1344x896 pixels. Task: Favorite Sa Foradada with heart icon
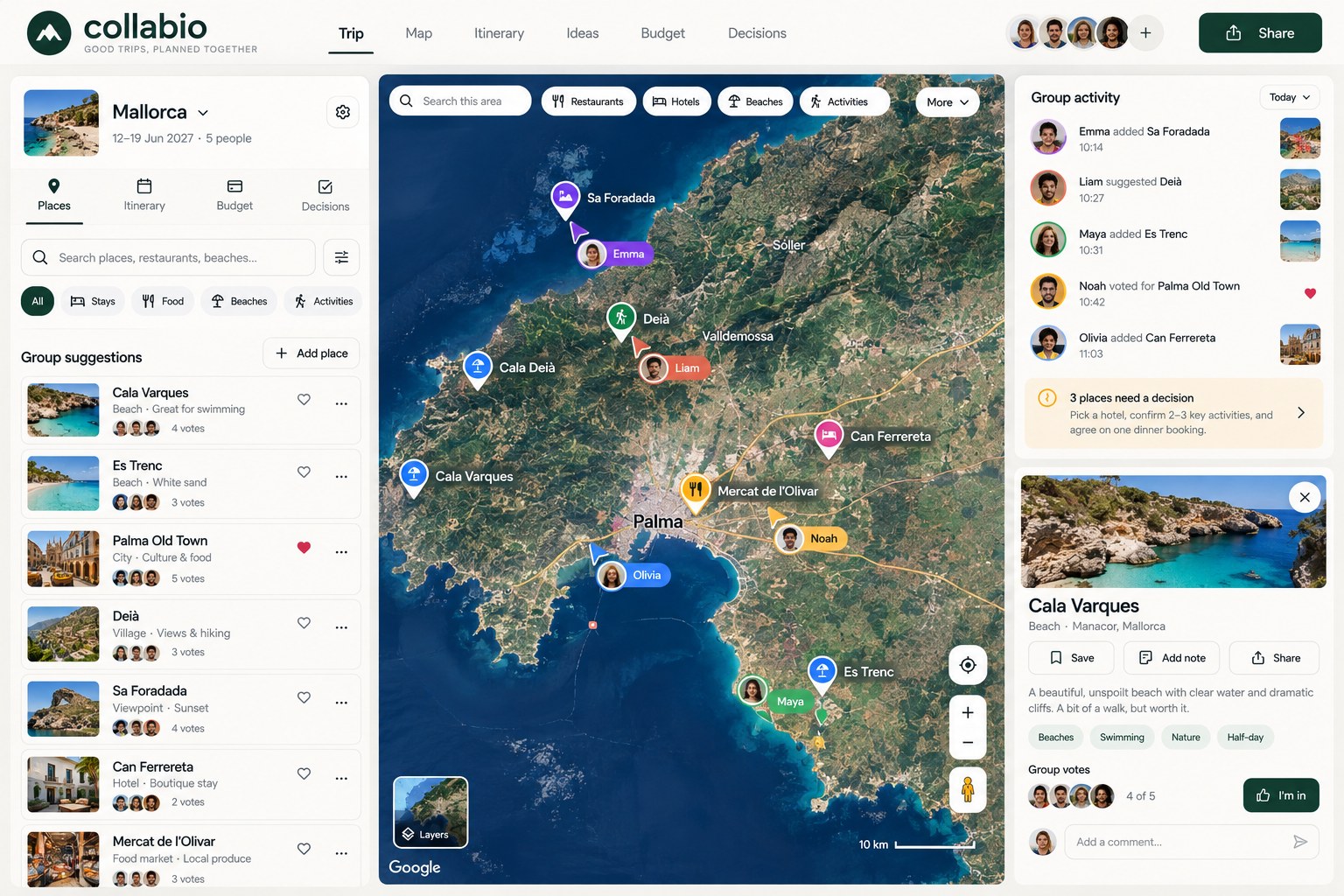[304, 697]
